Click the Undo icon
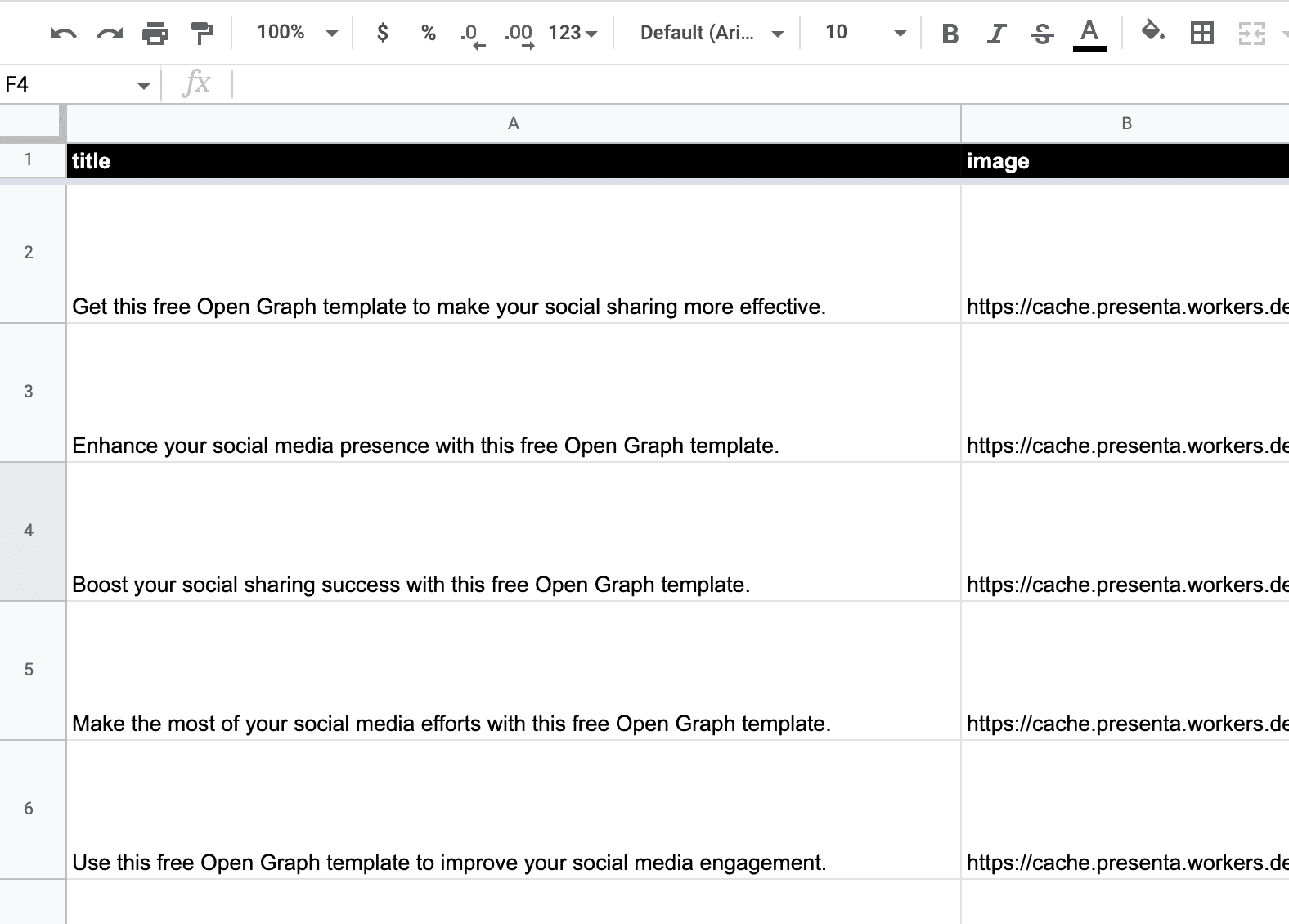Screen dimensions: 1289x924 (x=63, y=34)
